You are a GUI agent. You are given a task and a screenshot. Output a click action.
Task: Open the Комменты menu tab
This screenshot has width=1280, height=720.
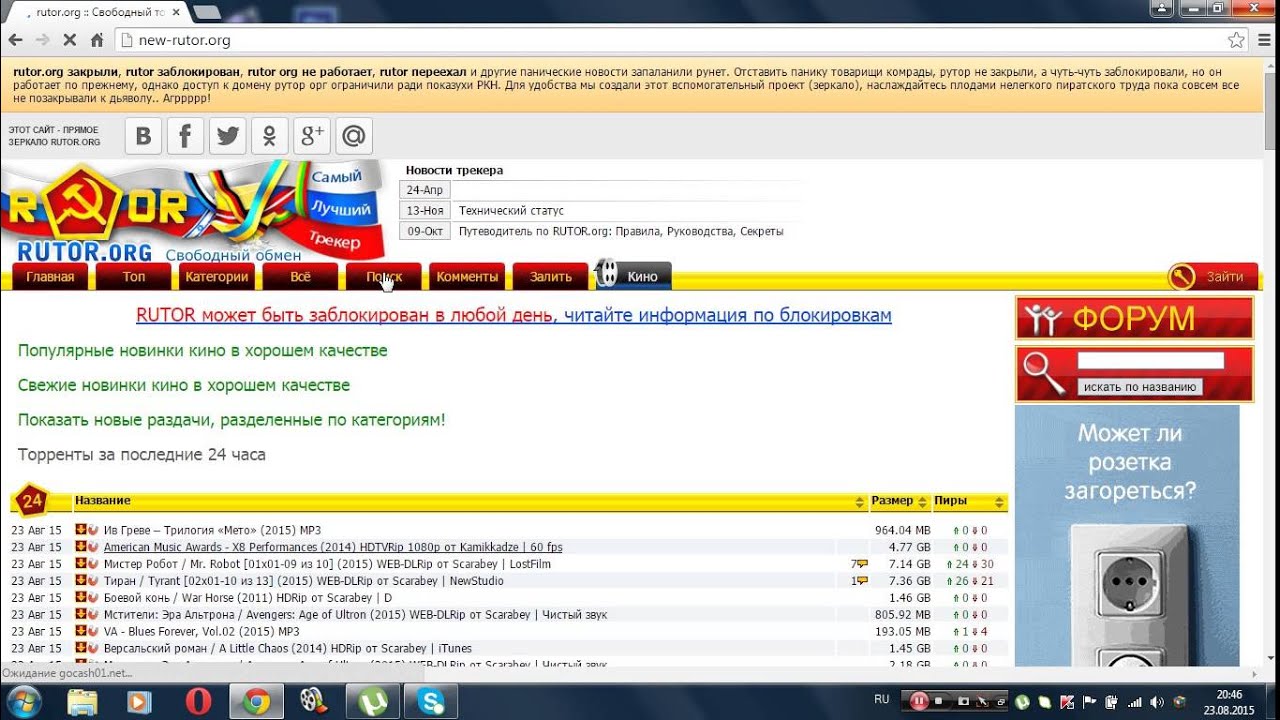(467, 277)
